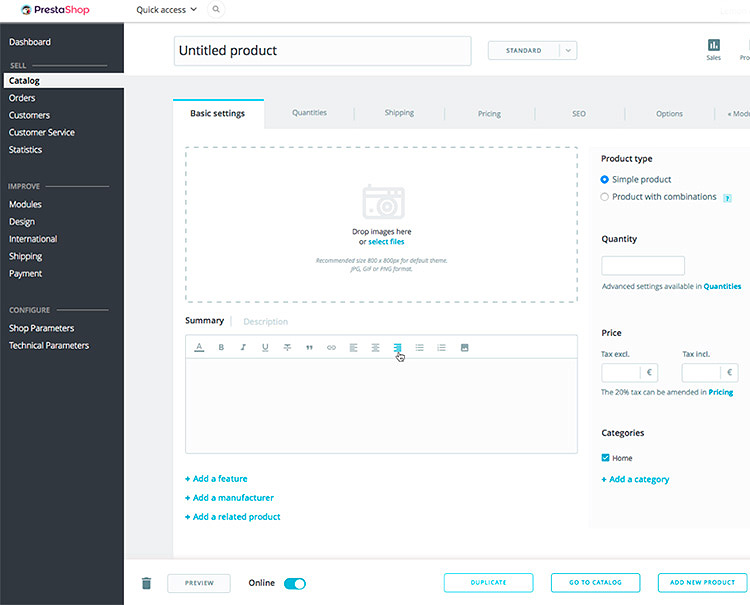Center align the summary text
This screenshot has height=605, width=750.
[375, 348]
